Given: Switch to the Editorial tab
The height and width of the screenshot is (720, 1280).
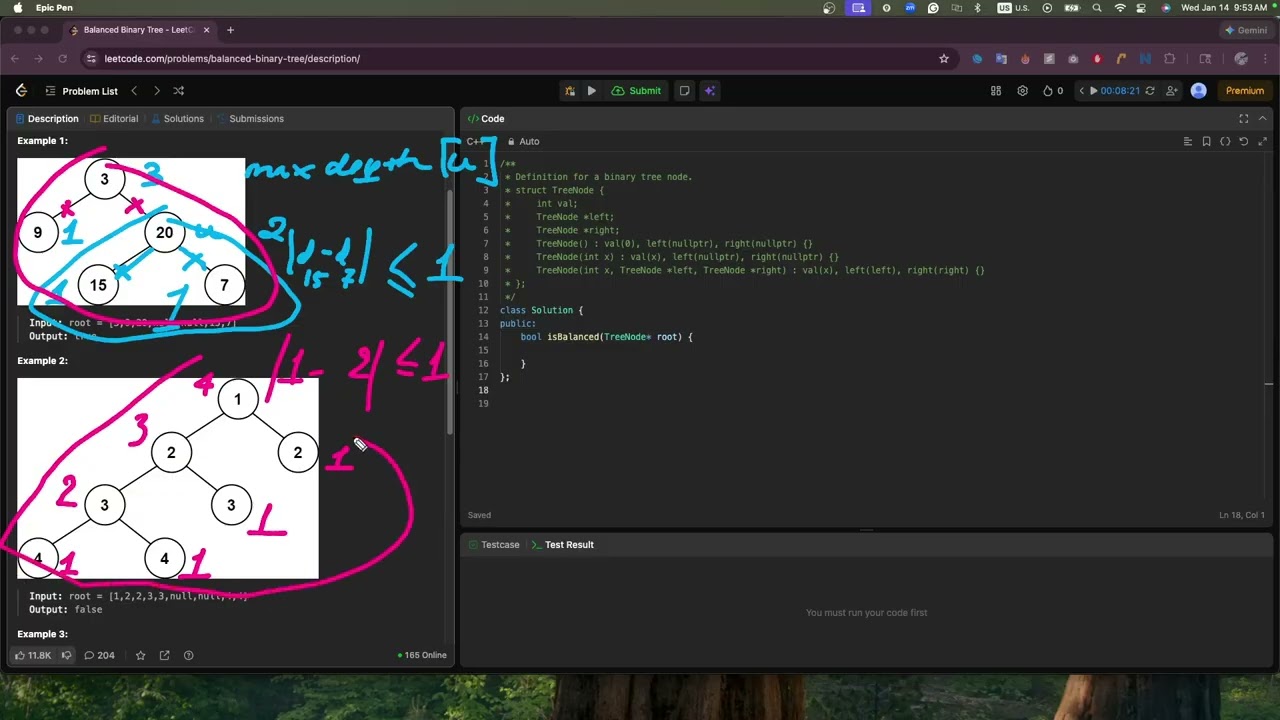Looking at the screenshot, I should (x=114, y=119).
